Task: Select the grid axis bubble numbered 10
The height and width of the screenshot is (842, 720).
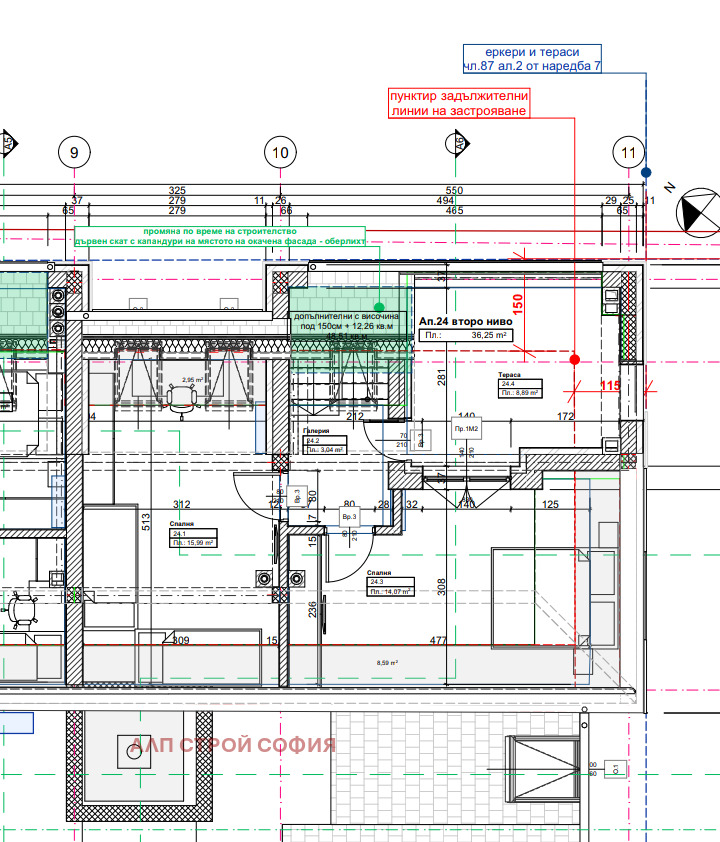Action: point(280,152)
